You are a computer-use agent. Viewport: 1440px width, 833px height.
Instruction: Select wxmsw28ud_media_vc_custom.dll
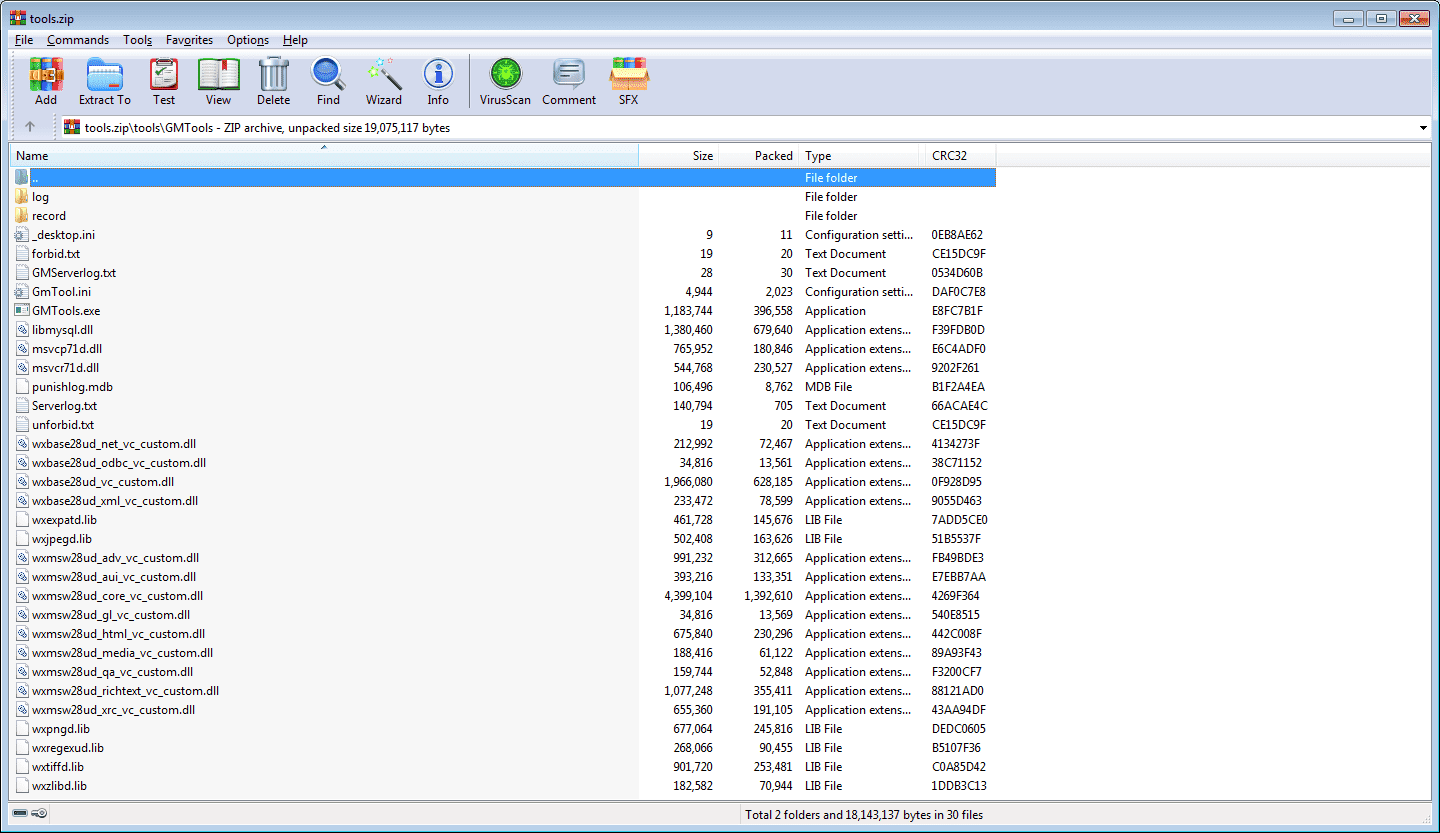point(123,653)
